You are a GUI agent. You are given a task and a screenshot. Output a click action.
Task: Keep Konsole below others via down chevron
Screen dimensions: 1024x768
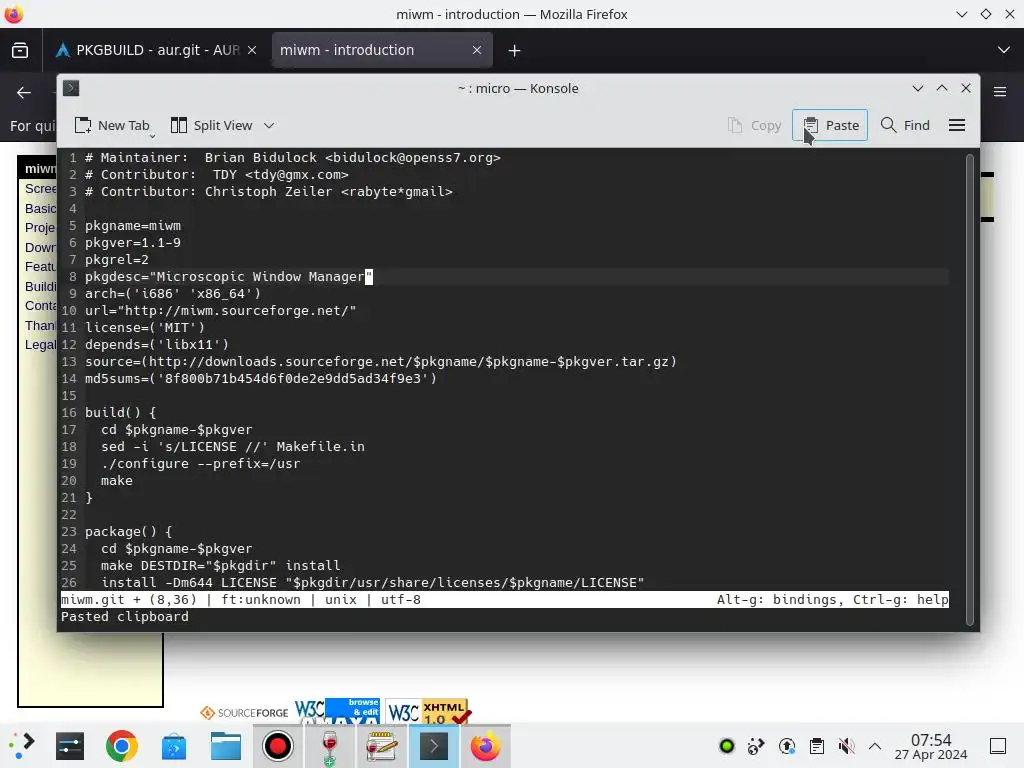coord(918,88)
